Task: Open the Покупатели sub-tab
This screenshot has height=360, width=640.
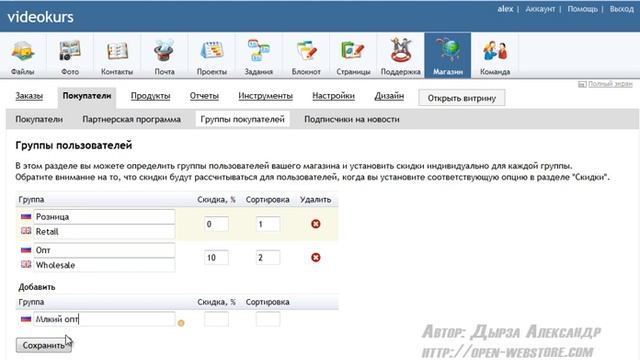Action: tap(39, 120)
